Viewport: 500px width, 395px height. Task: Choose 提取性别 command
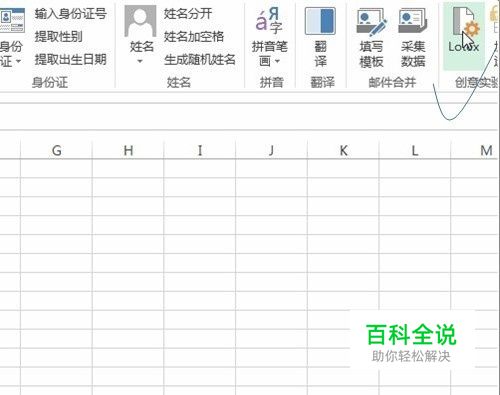pyautogui.click(x=59, y=37)
